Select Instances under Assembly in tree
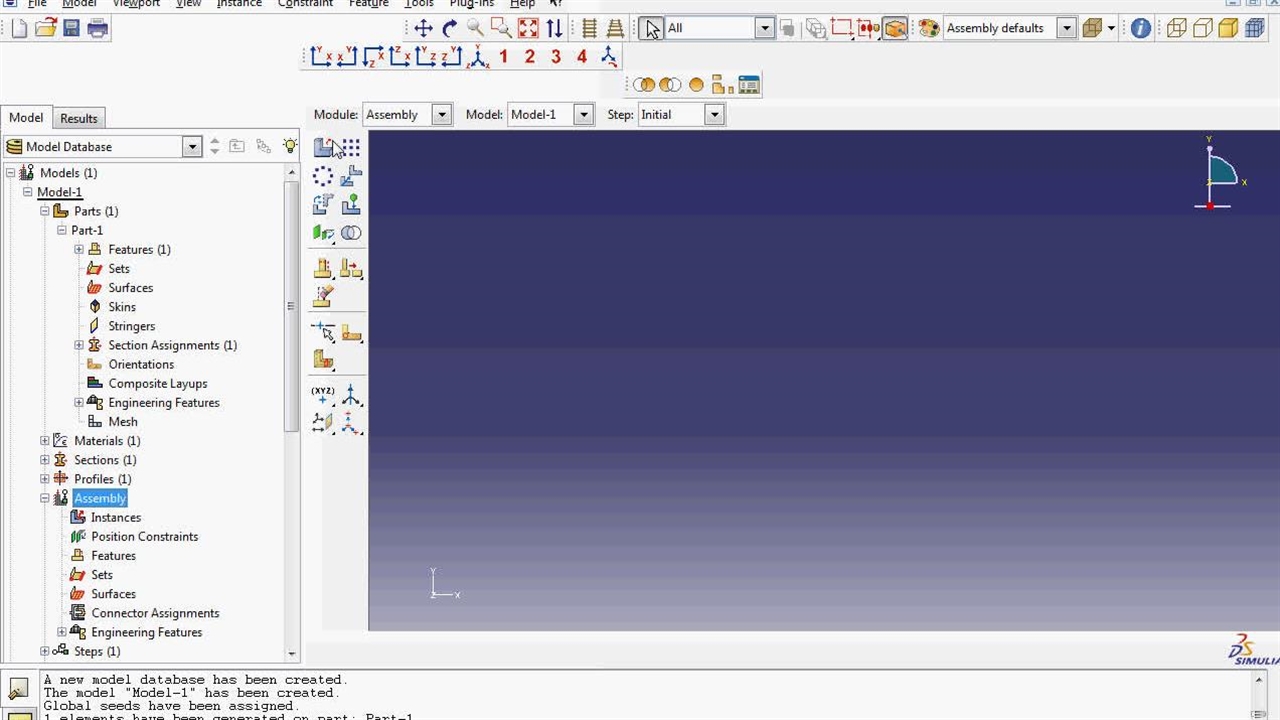This screenshot has height=720, width=1280. coord(115,517)
